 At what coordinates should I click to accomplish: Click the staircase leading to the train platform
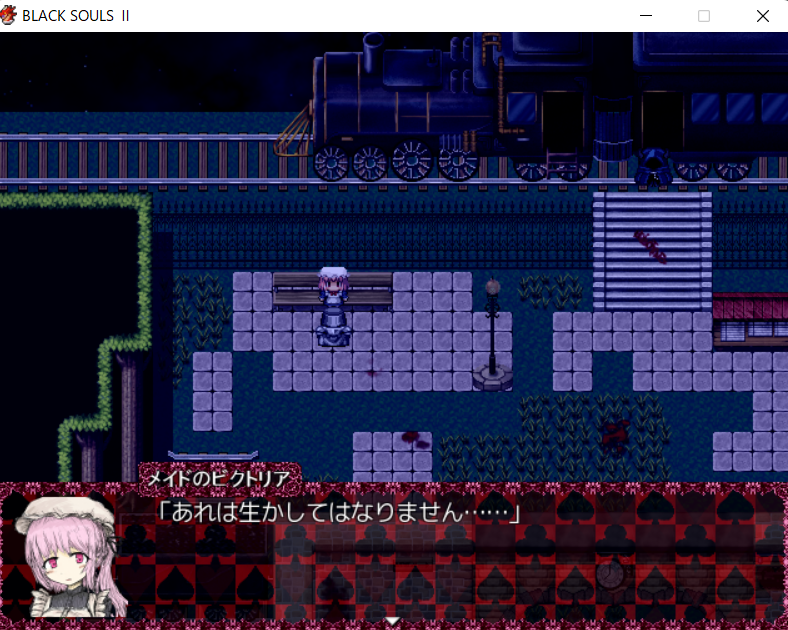pyautogui.click(x=652, y=251)
